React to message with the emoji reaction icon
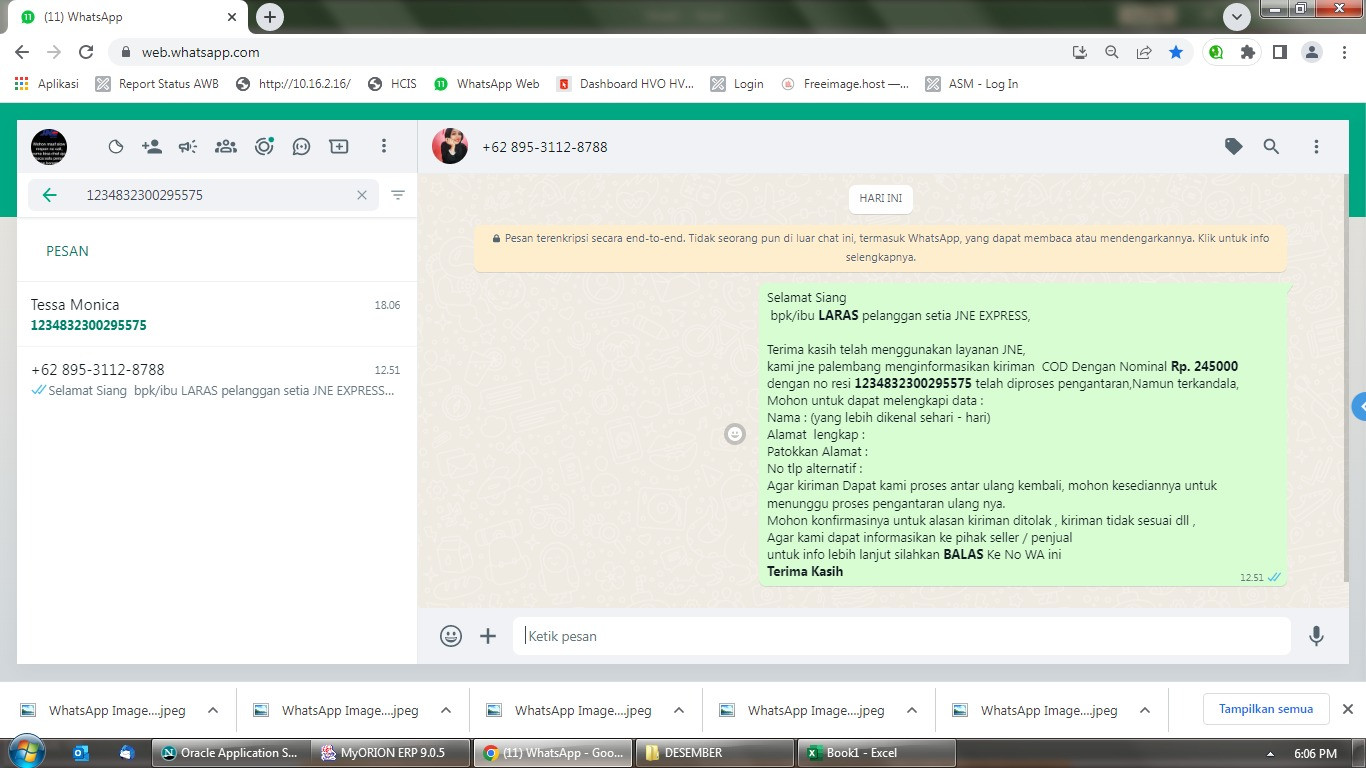 coord(735,434)
